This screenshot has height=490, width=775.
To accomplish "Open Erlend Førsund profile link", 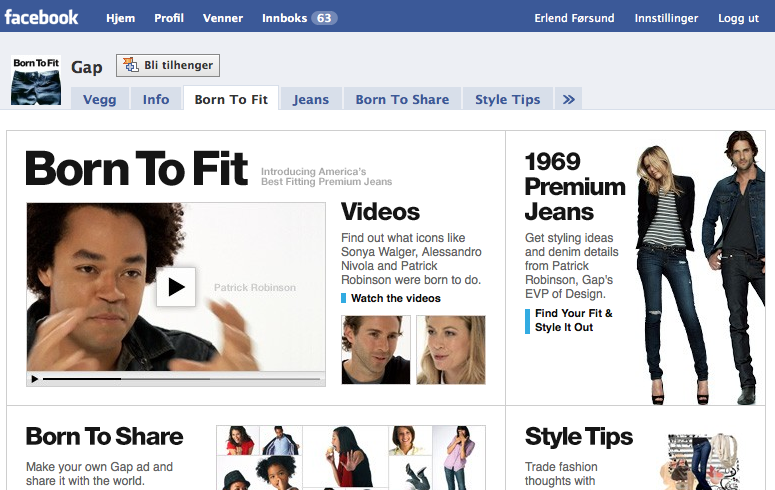I will point(574,18).
